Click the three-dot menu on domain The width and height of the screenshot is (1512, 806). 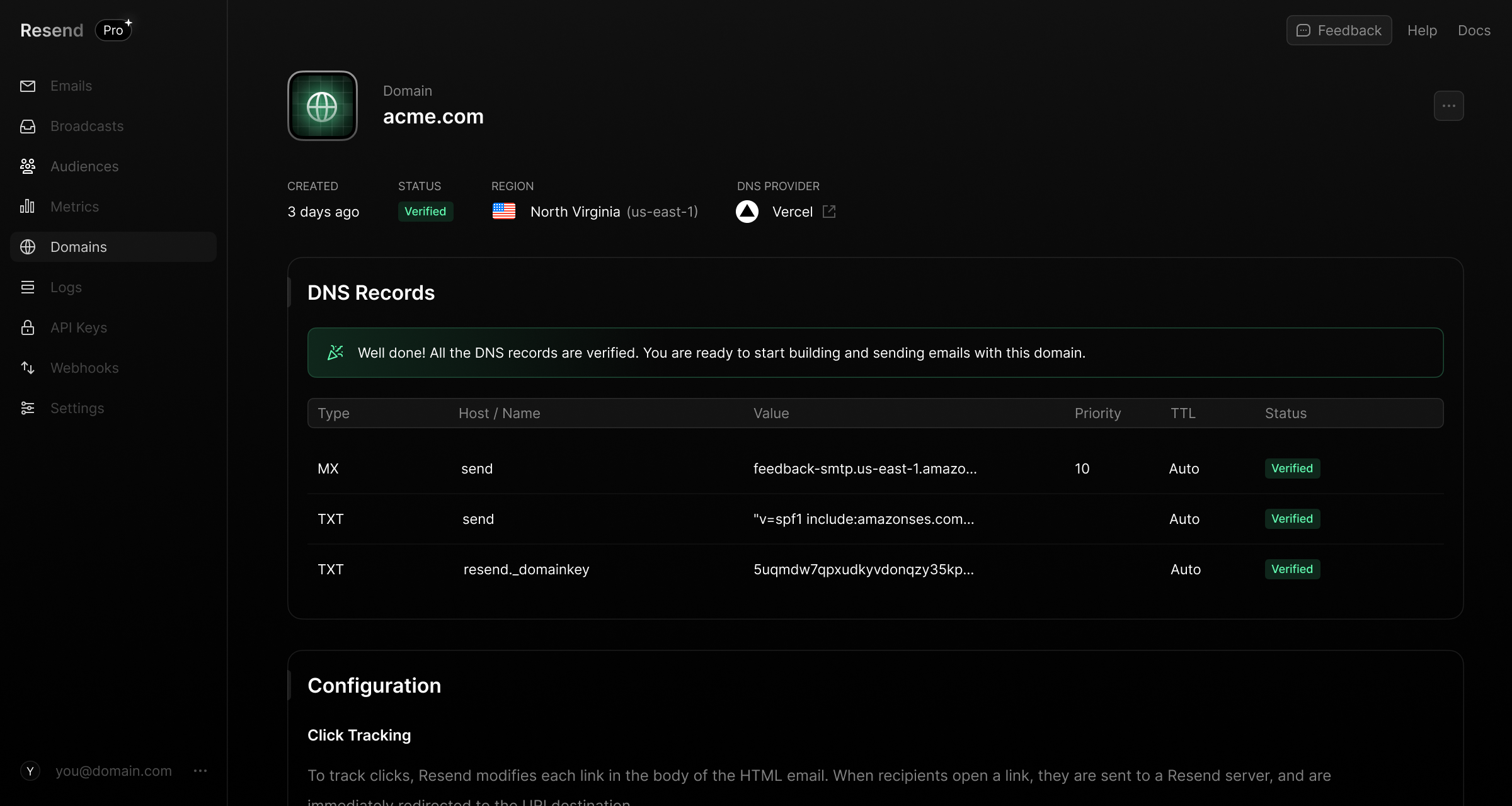(x=1450, y=105)
